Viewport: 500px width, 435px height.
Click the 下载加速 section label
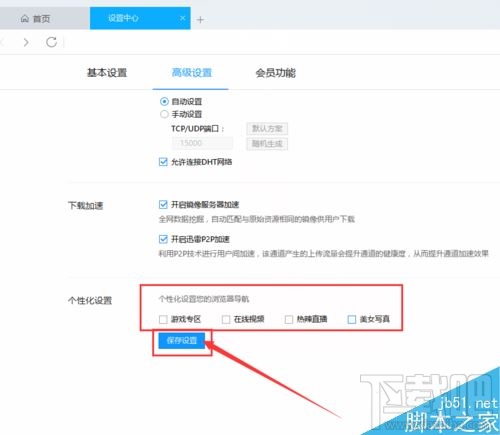86,205
